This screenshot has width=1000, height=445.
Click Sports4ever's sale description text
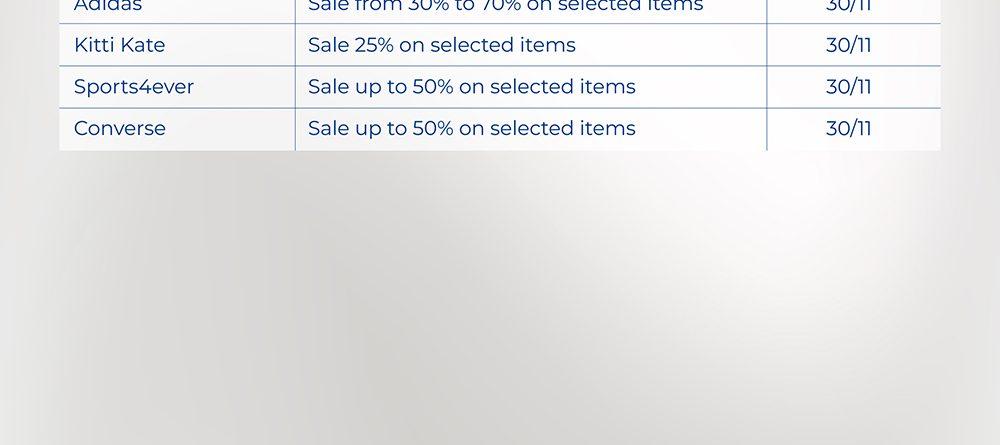pos(471,87)
